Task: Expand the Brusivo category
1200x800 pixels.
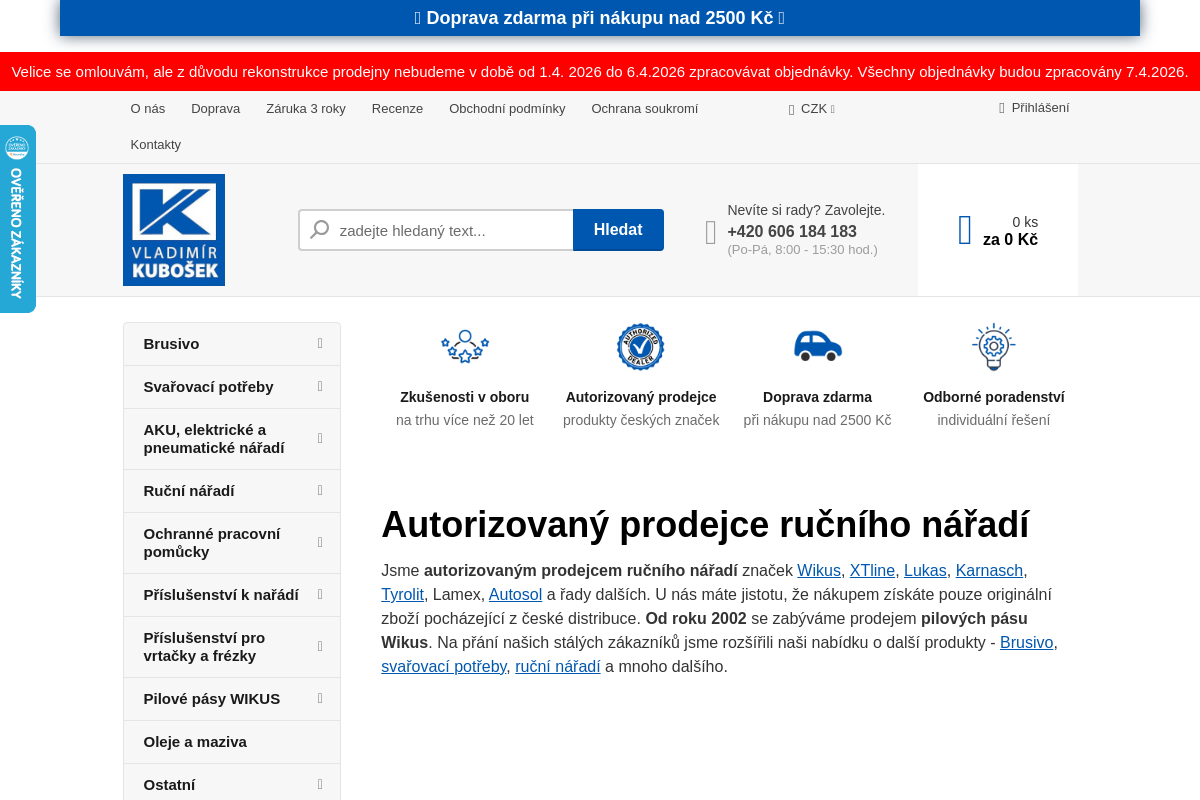Action: tap(320, 343)
